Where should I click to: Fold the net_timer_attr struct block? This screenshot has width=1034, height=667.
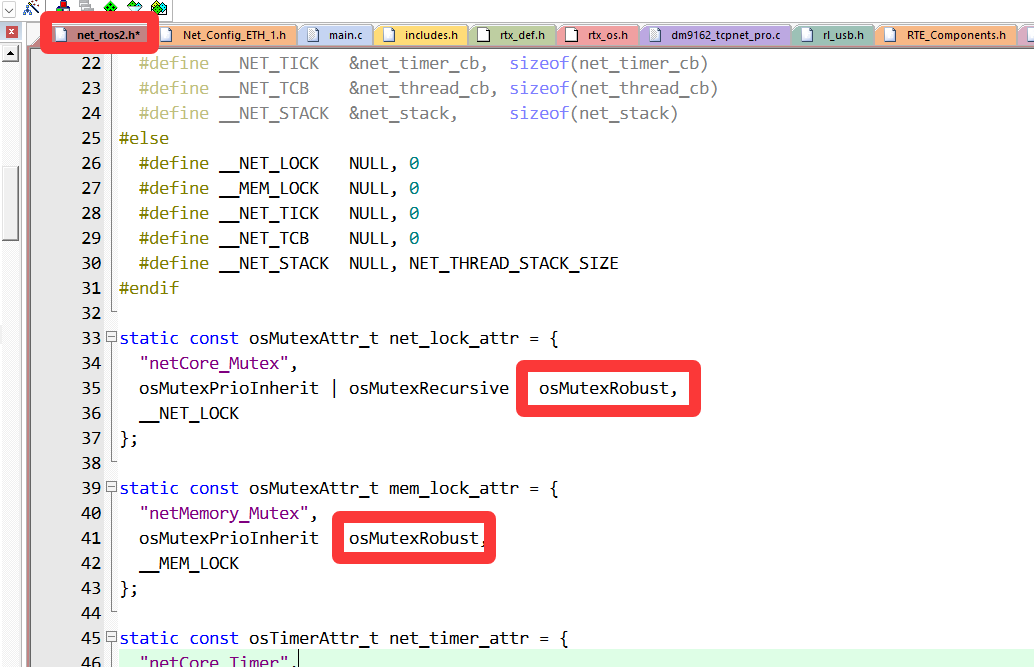(111, 638)
